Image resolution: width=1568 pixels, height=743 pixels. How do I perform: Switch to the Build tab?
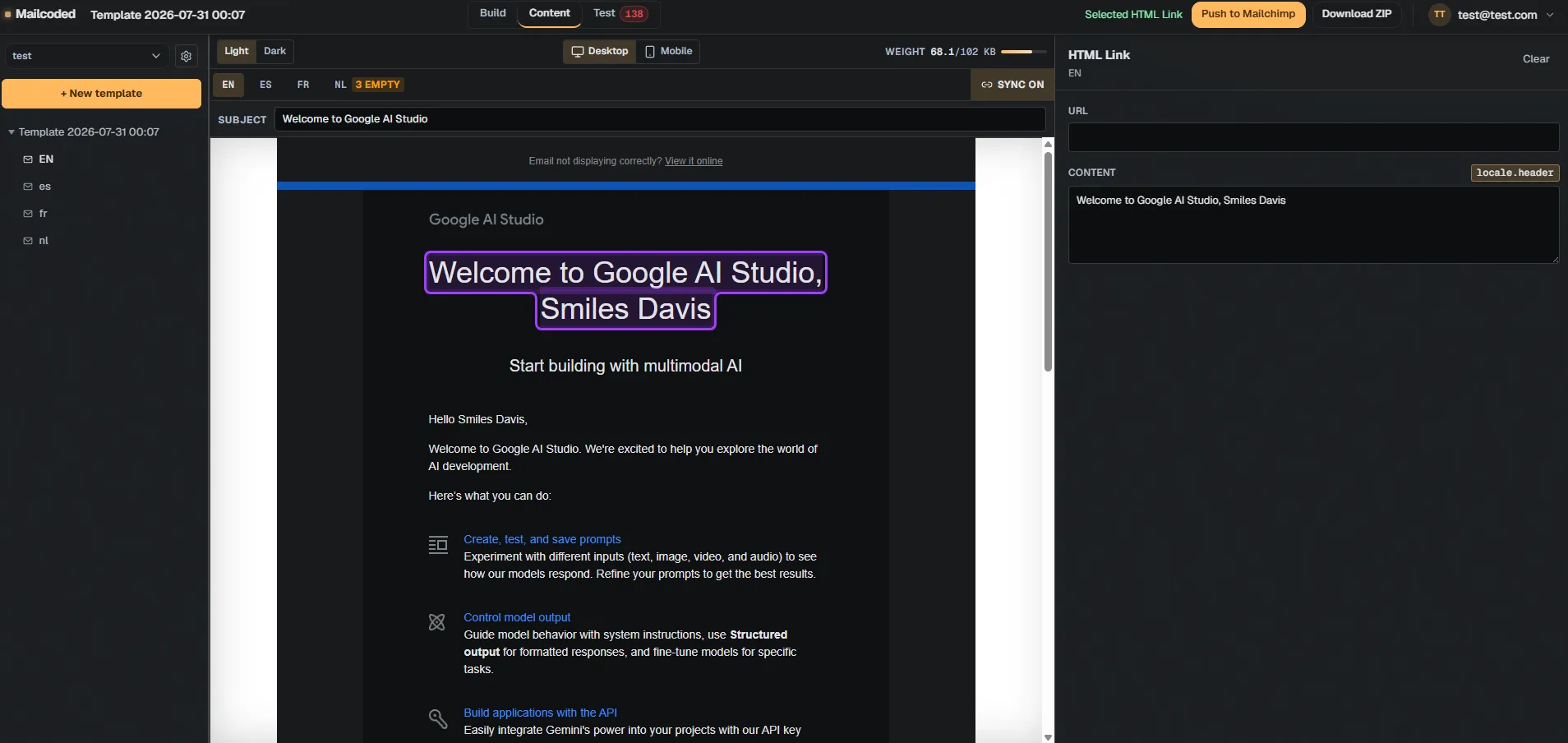coord(493,13)
